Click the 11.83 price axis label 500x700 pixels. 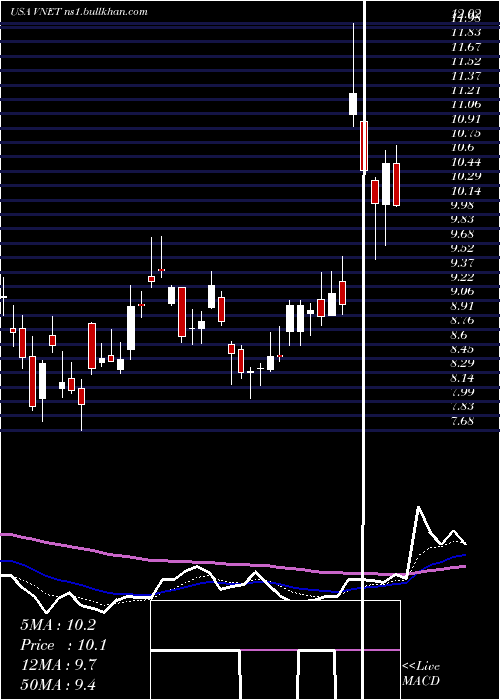466,32
